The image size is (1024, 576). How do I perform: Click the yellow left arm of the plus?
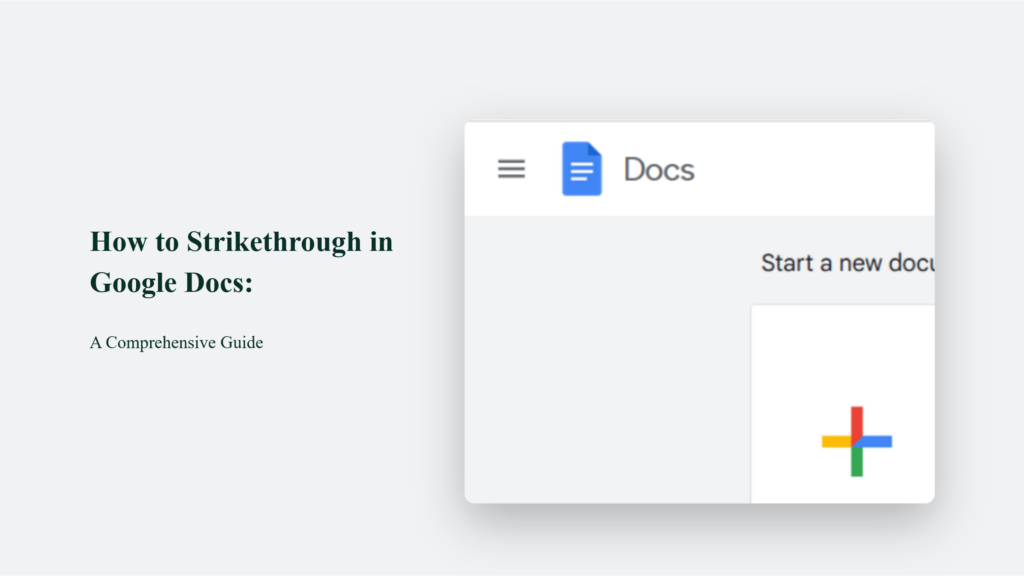coord(835,441)
